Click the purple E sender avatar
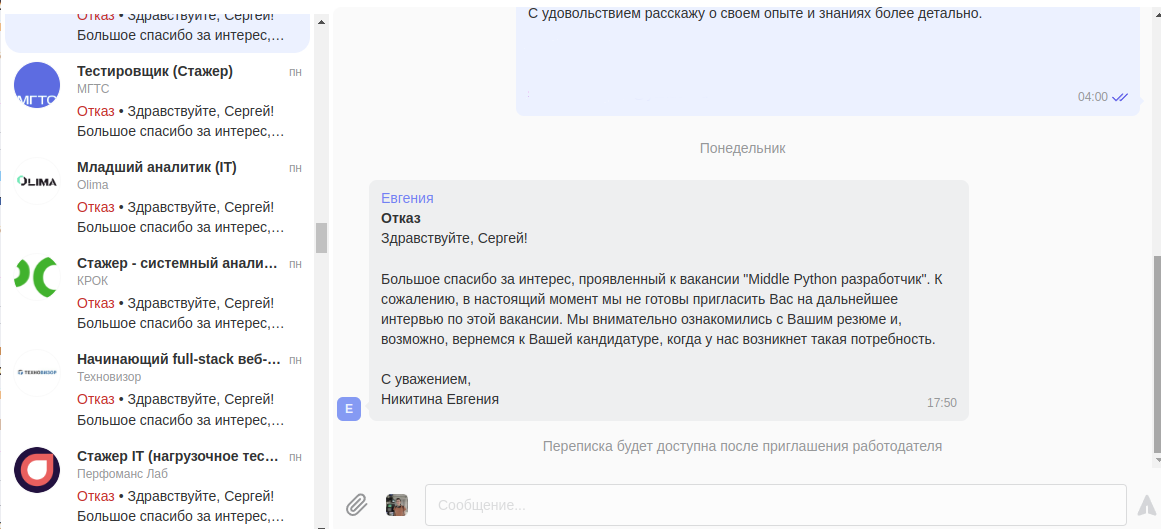Image resolution: width=1161 pixels, height=529 pixels. [x=349, y=409]
